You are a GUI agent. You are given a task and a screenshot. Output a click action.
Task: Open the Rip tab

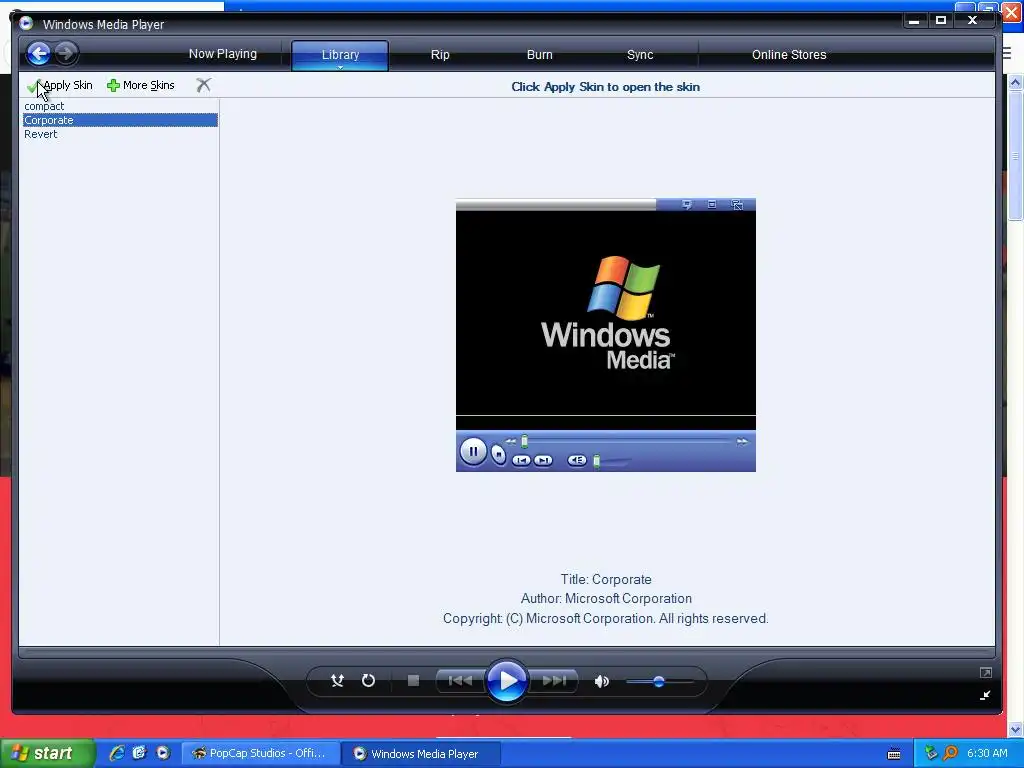pyautogui.click(x=440, y=55)
